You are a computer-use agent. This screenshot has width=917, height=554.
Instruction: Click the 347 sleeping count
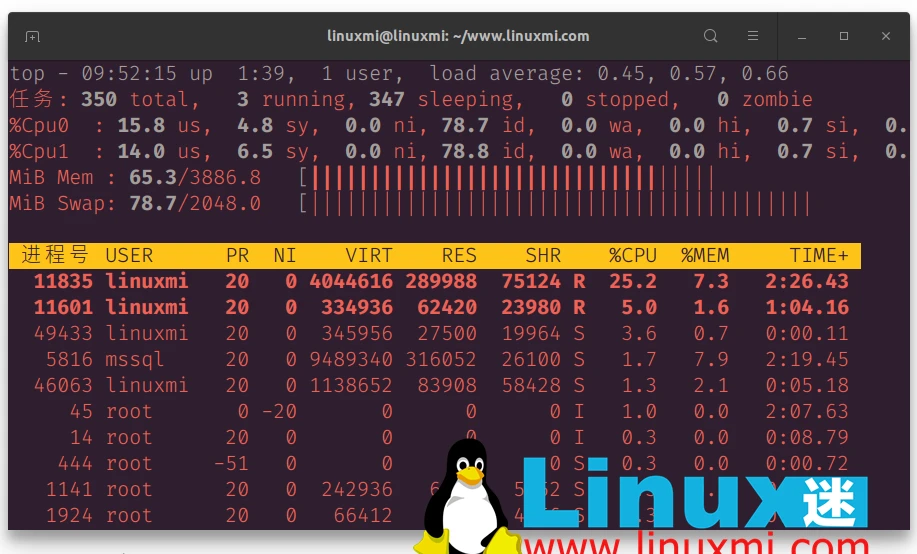(x=446, y=99)
